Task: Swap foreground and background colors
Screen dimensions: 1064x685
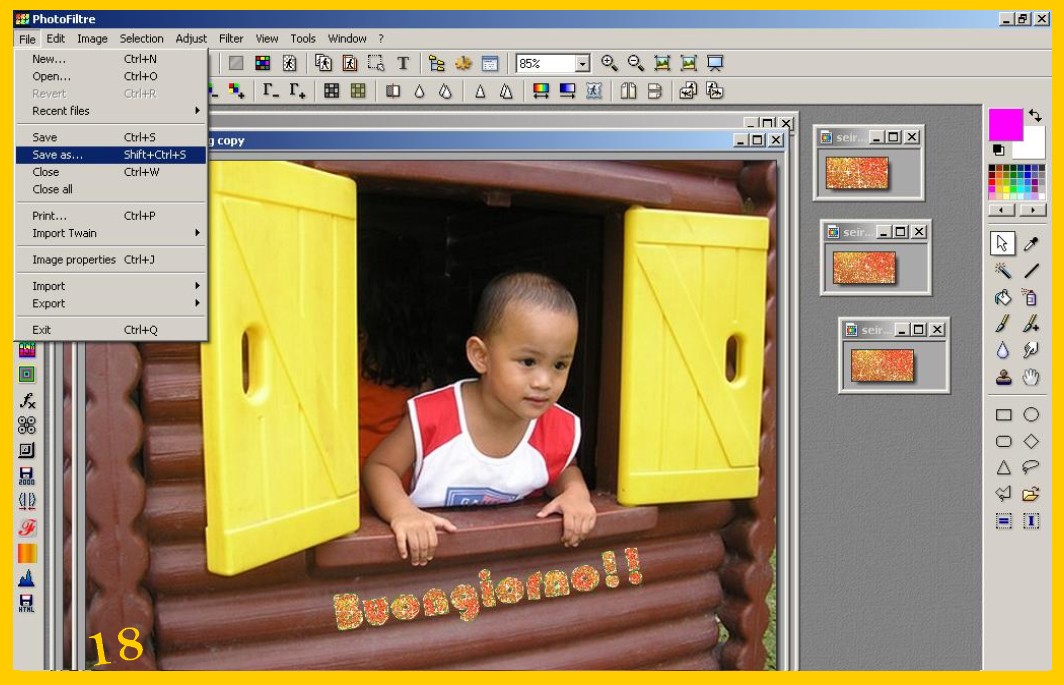Action: [1035, 116]
